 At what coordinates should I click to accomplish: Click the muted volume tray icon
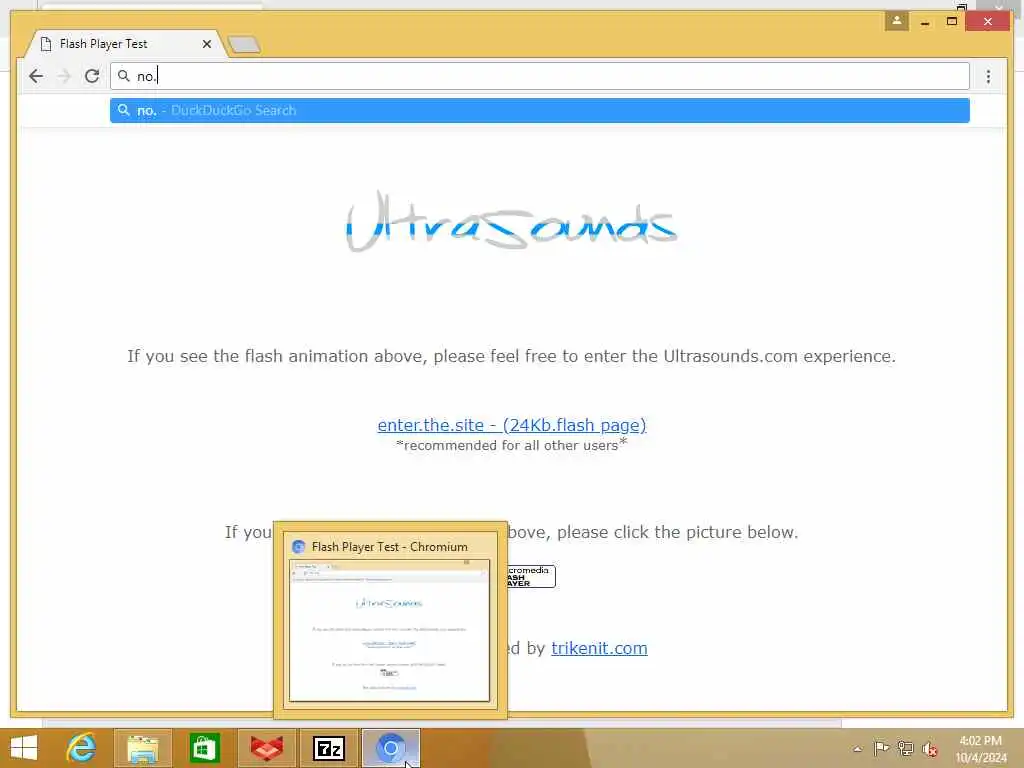click(x=930, y=748)
